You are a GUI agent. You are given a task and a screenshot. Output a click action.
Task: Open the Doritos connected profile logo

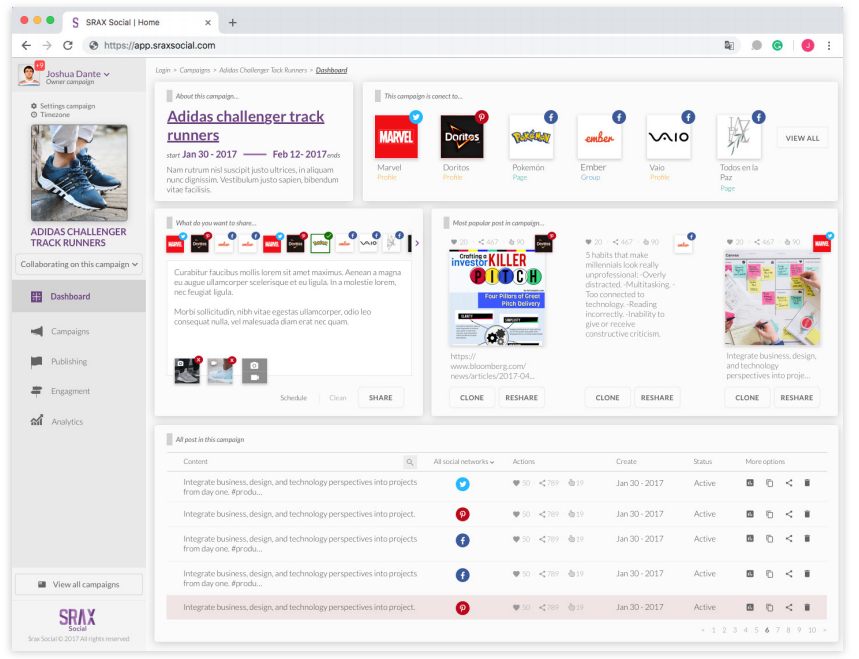point(462,136)
